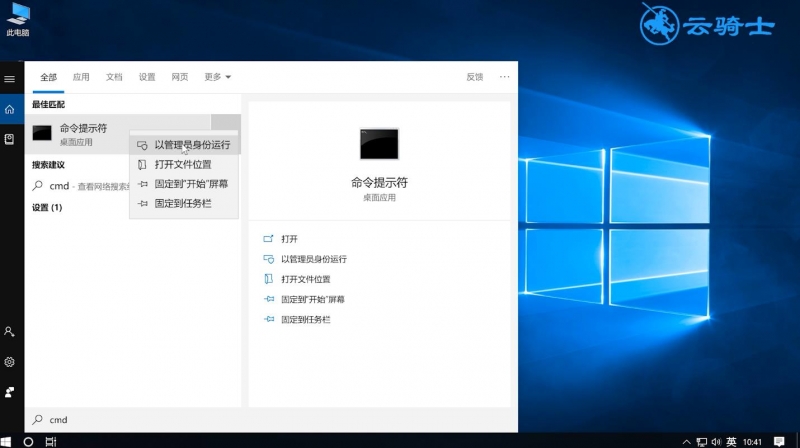Choose 以管理员身份运行 in context menu
Viewport: 800px width, 448px height.
pyautogui.click(x=184, y=145)
